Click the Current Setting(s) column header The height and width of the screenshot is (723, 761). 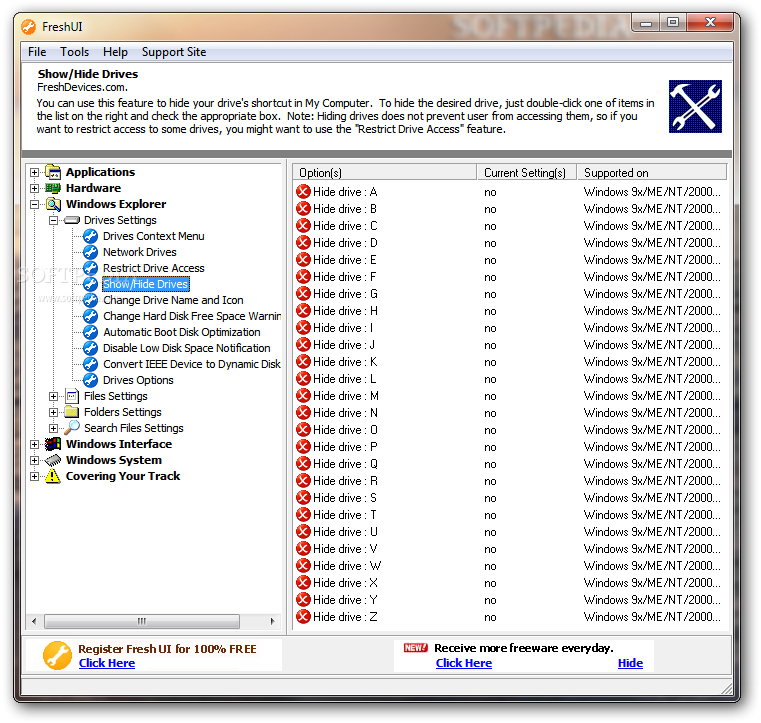pyautogui.click(x=526, y=172)
